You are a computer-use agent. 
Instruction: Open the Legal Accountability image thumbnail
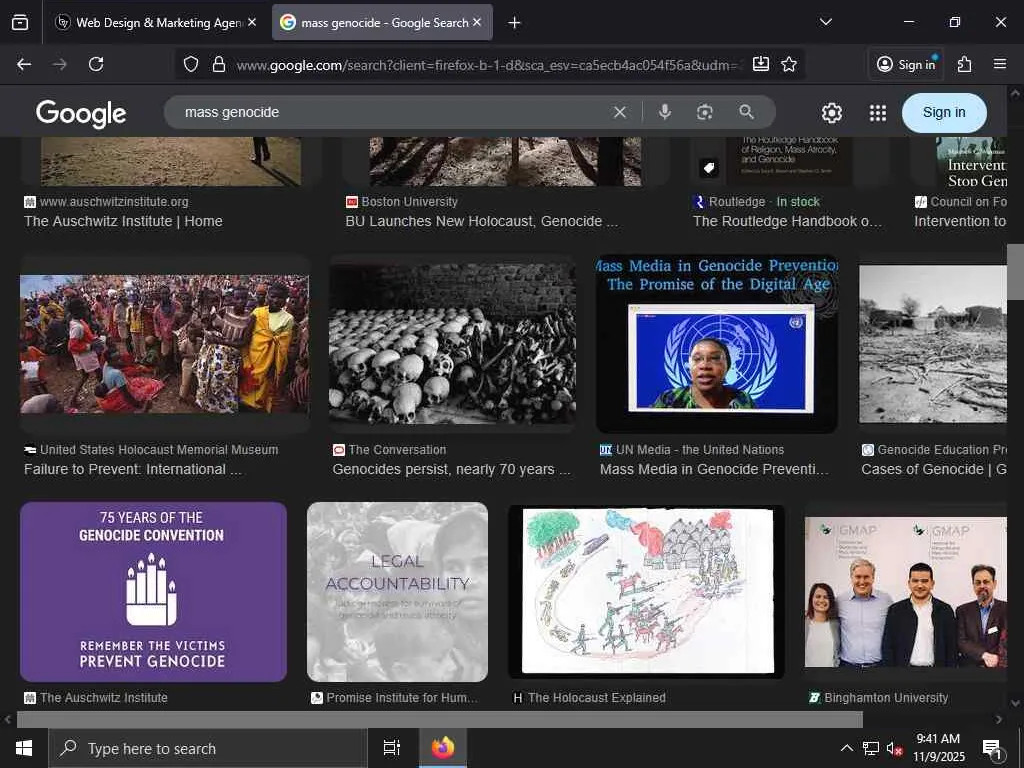(397, 592)
